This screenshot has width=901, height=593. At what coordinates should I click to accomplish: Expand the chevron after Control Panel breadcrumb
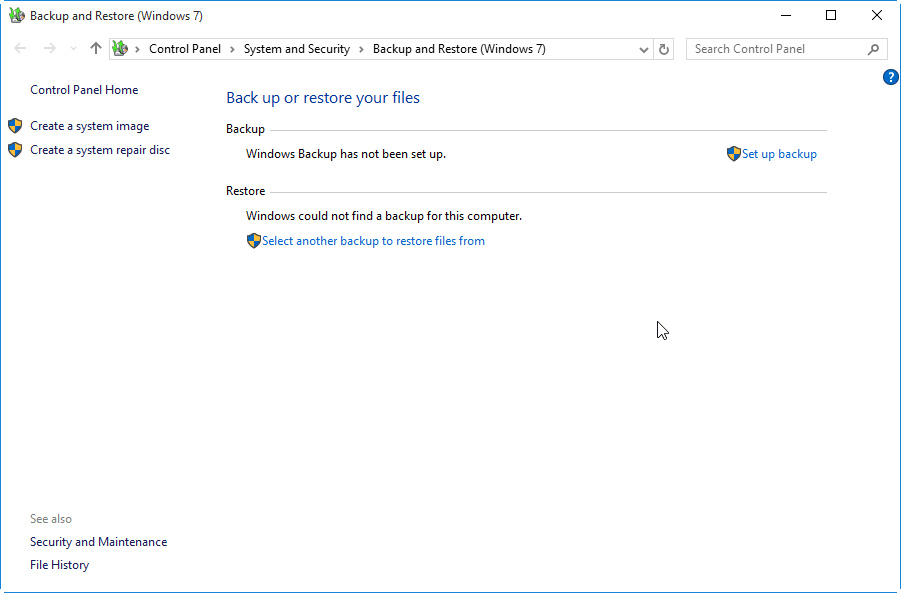point(232,49)
